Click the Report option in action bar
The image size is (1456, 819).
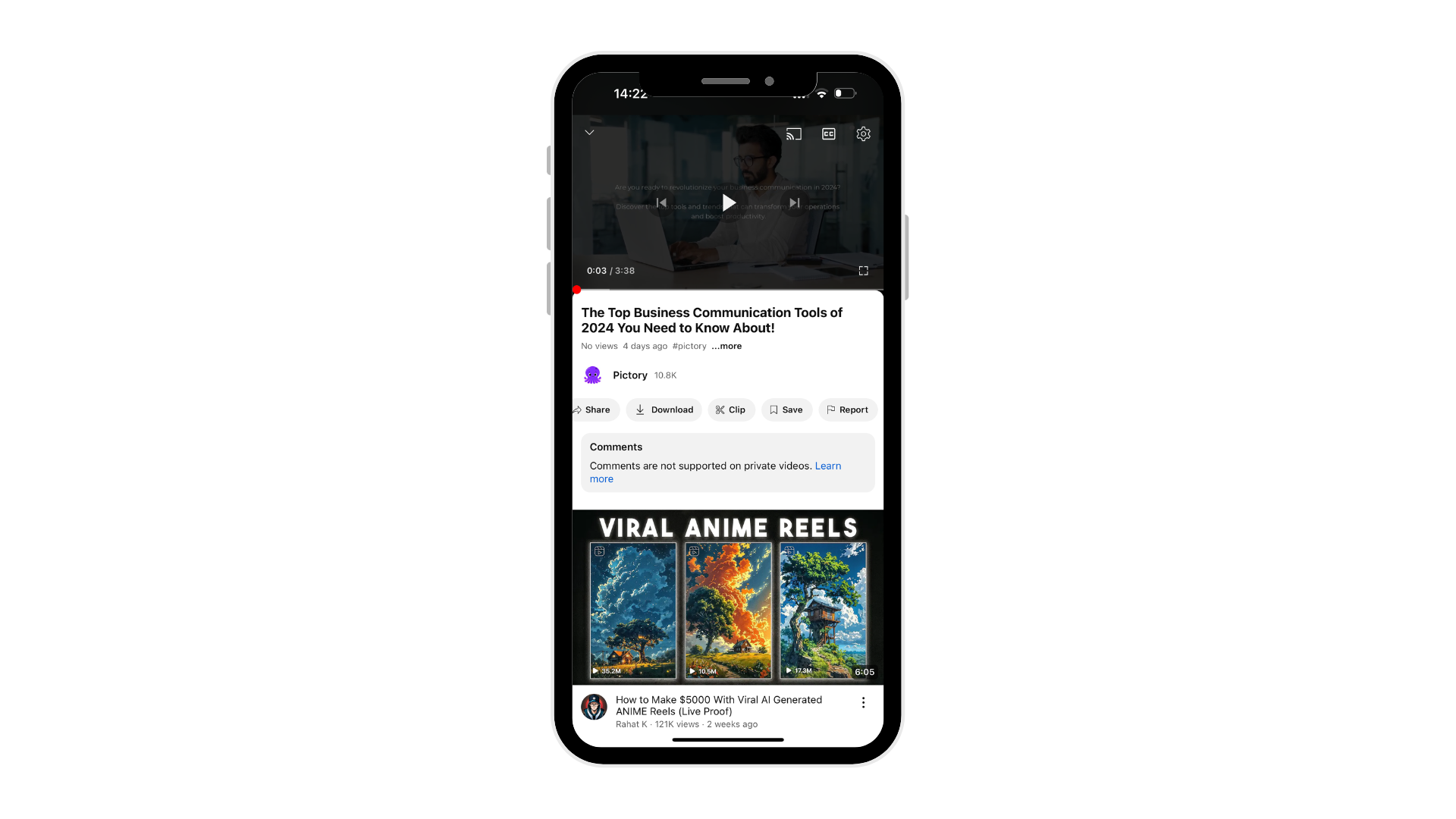tap(848, 409)
